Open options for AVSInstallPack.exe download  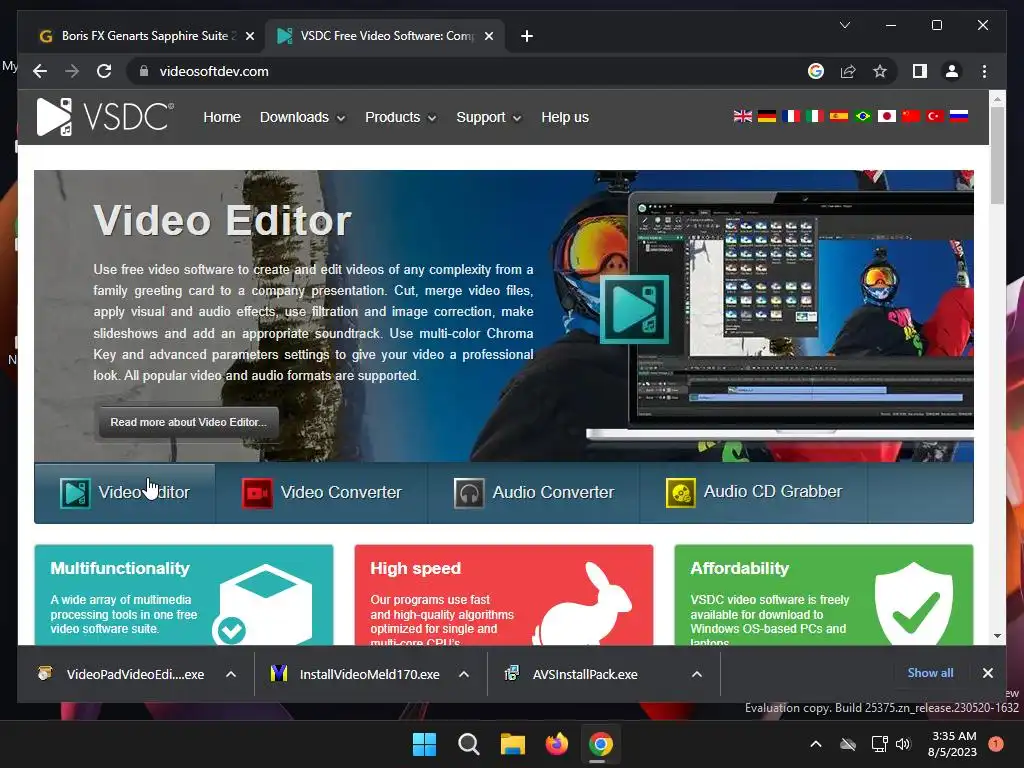[697, 674]
